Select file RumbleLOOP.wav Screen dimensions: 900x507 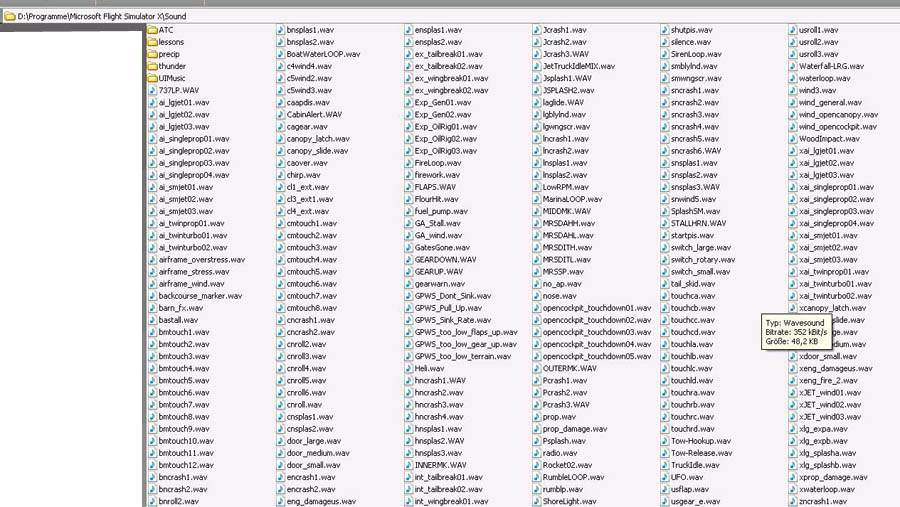573,477
